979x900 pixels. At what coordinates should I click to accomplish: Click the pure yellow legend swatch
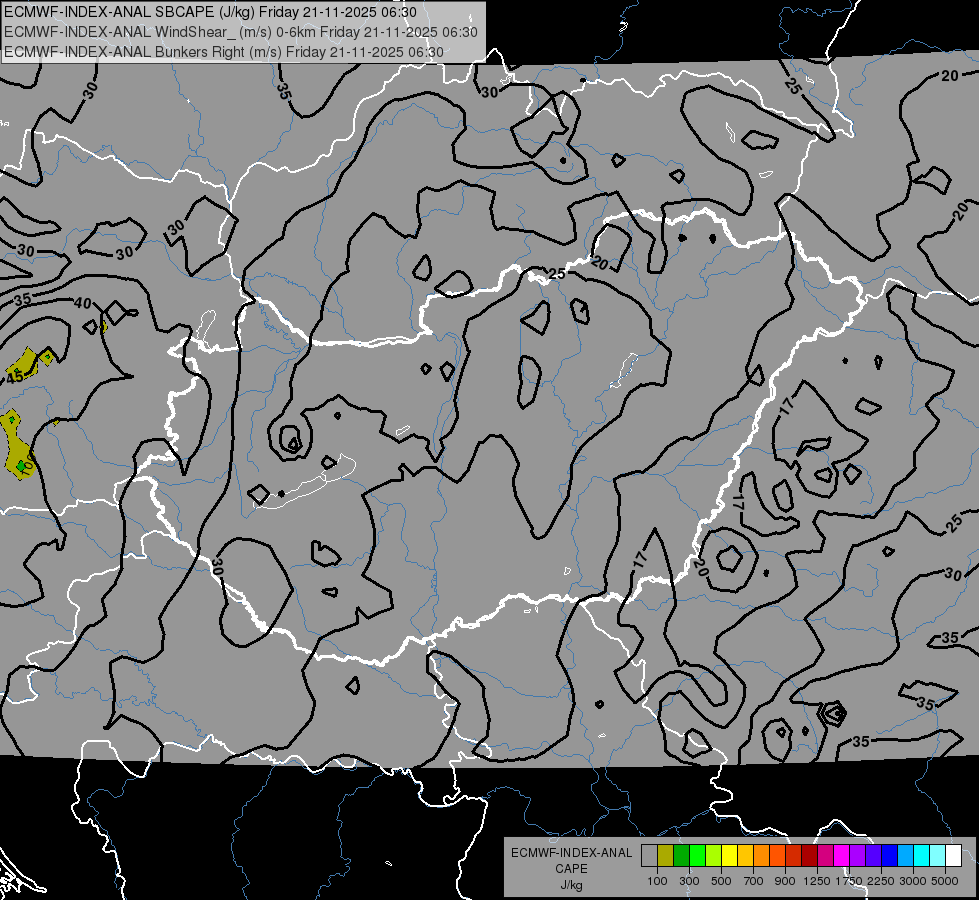tap(729, 855)
